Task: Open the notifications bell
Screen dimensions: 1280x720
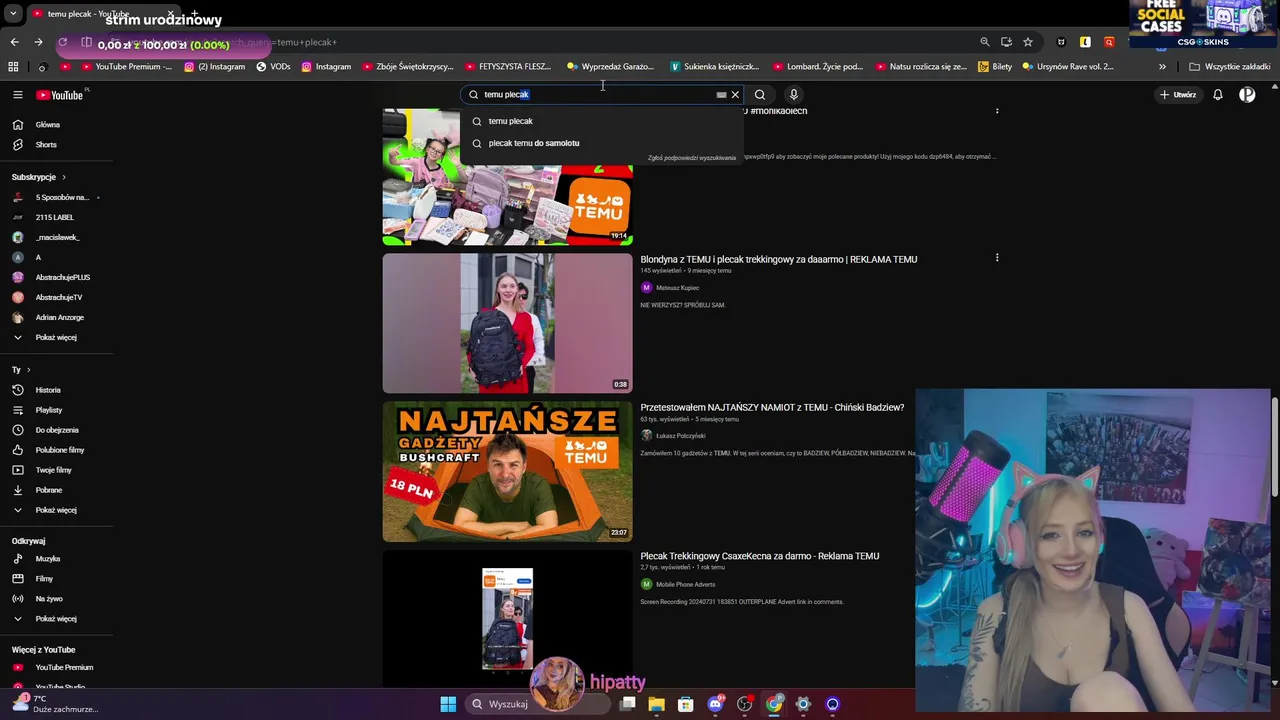Action: [1218, 95]
